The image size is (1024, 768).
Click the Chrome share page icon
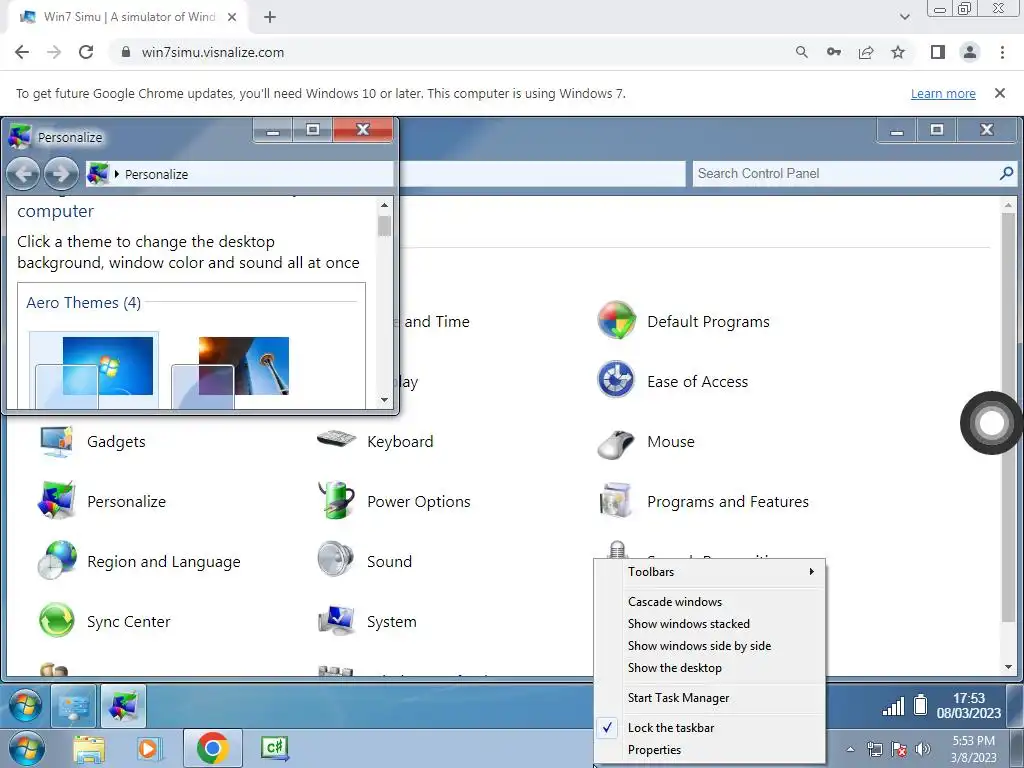[x=866, y=52]
